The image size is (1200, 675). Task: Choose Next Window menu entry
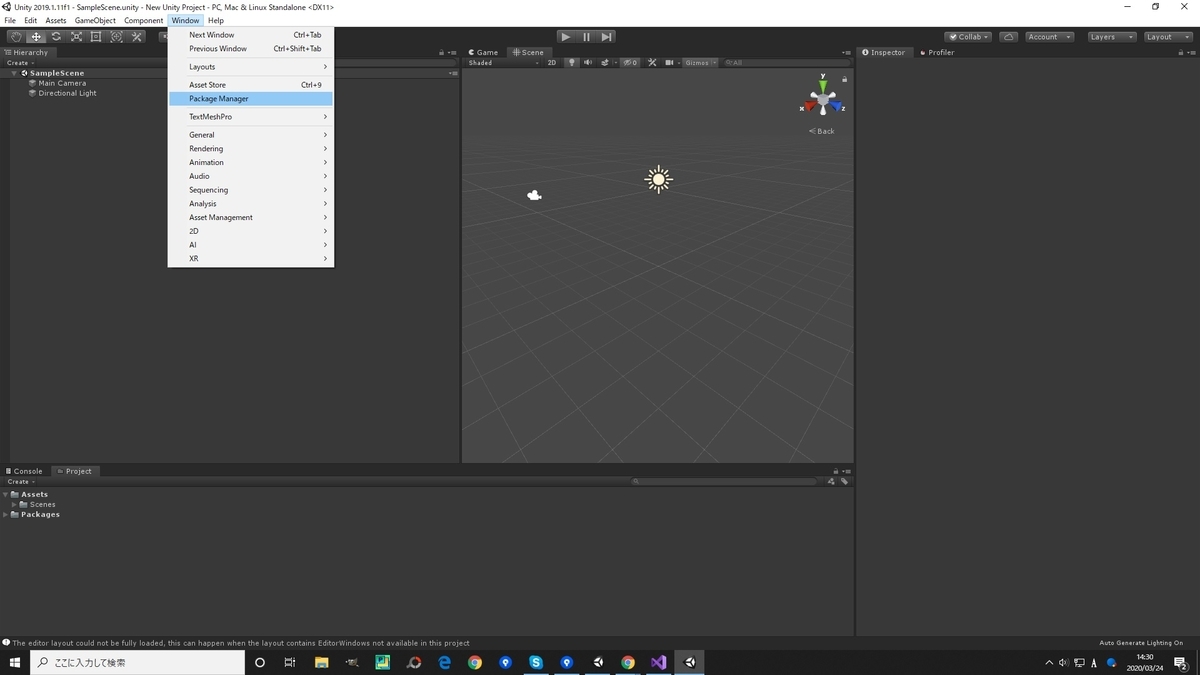tap(251, 35)
